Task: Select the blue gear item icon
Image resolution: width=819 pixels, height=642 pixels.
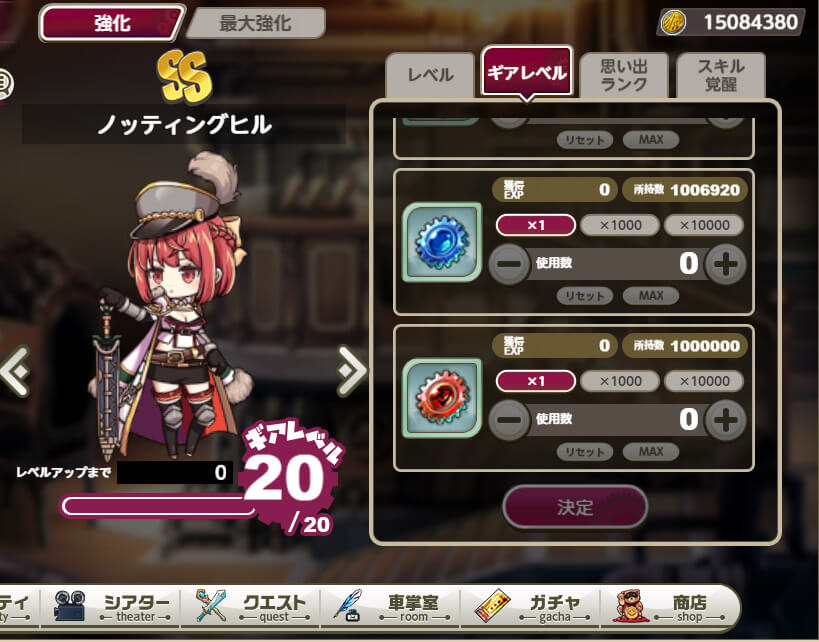Action: point(442,242)
